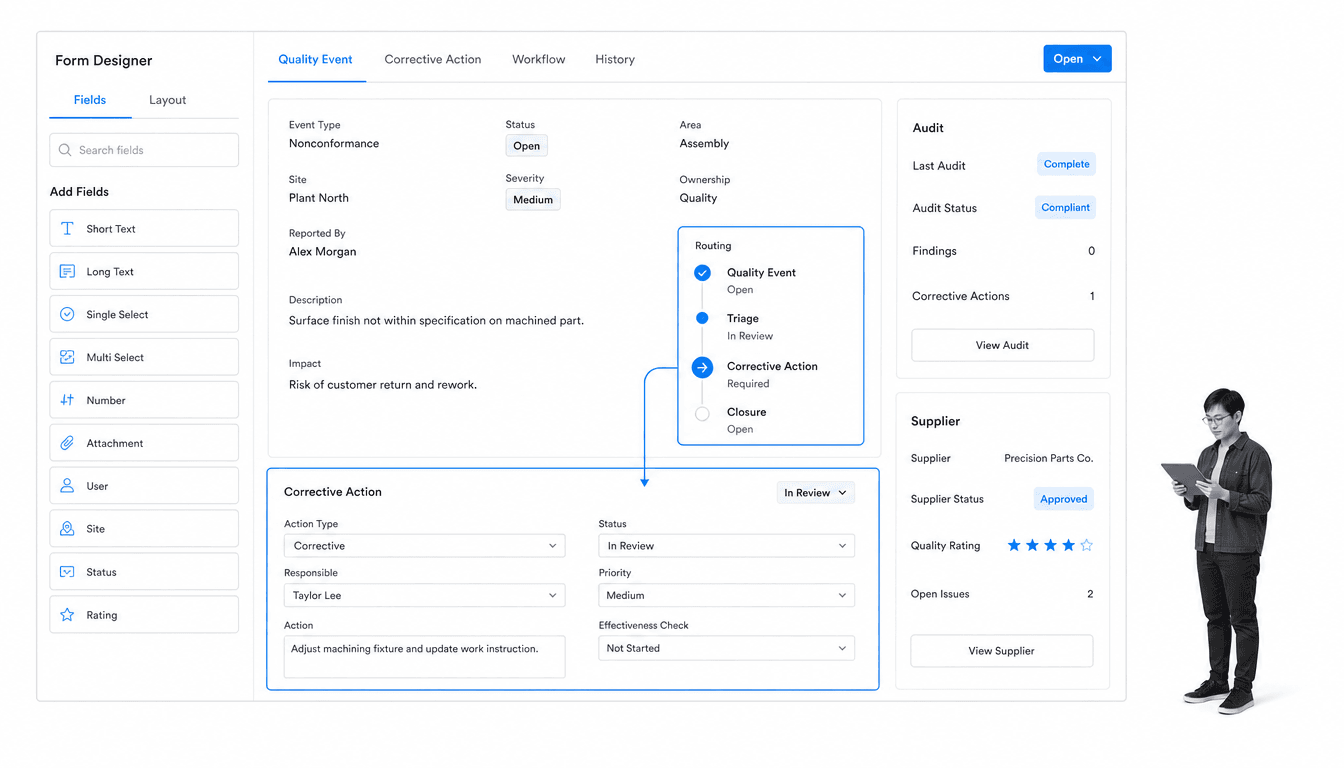The width and height of the screenshot is (1344, 768).
Task: Select the Fields tab in Form Designer
Action: [90, 100]
